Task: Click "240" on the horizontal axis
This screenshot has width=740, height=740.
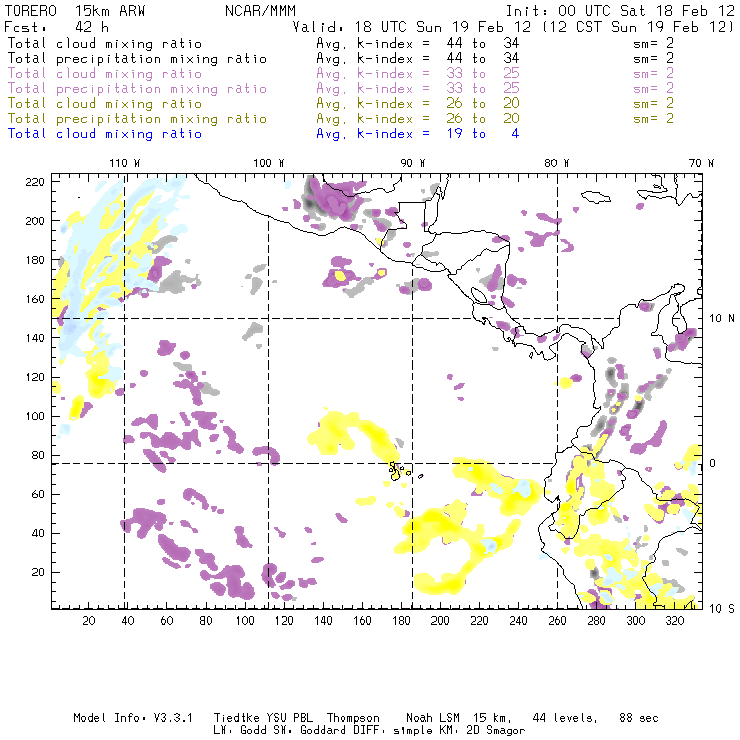Action: 518,621
